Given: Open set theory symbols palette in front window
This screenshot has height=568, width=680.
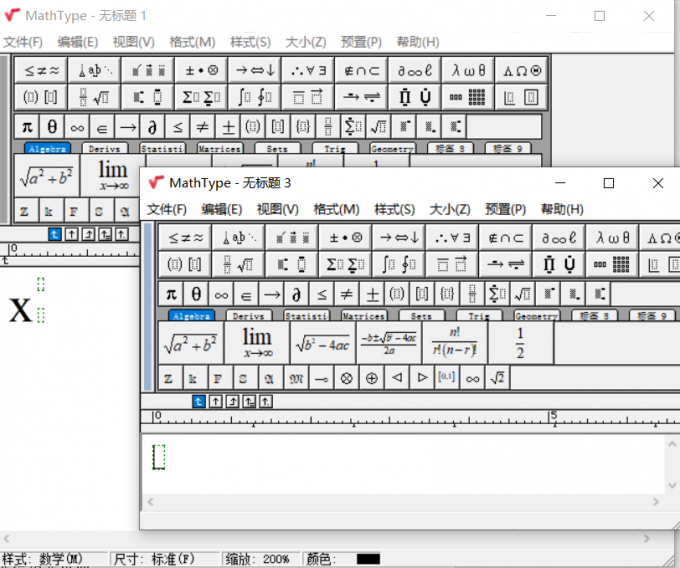Looking at the screenshot, I should click(x=506, y=238).
